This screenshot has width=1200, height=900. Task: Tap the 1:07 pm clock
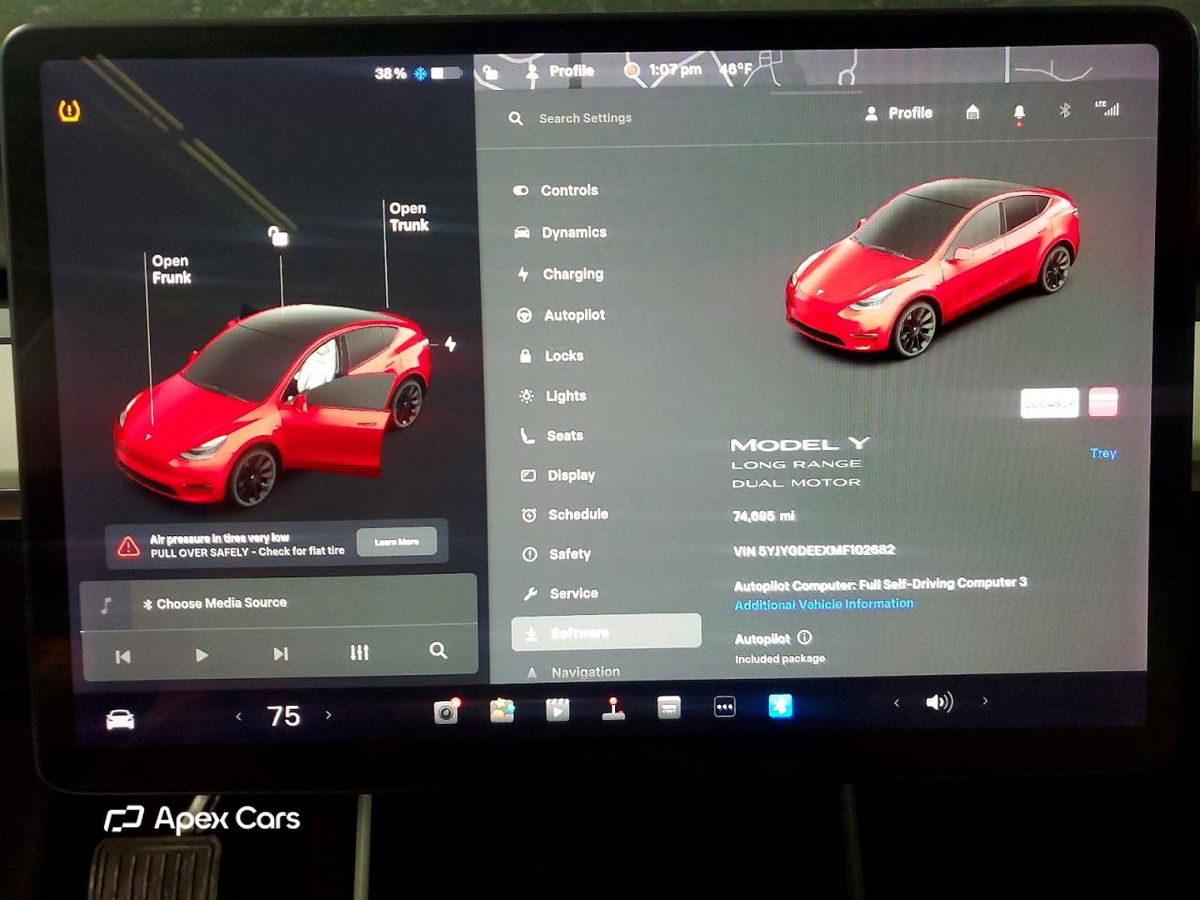pyautogui.click(x=675, y=71)
